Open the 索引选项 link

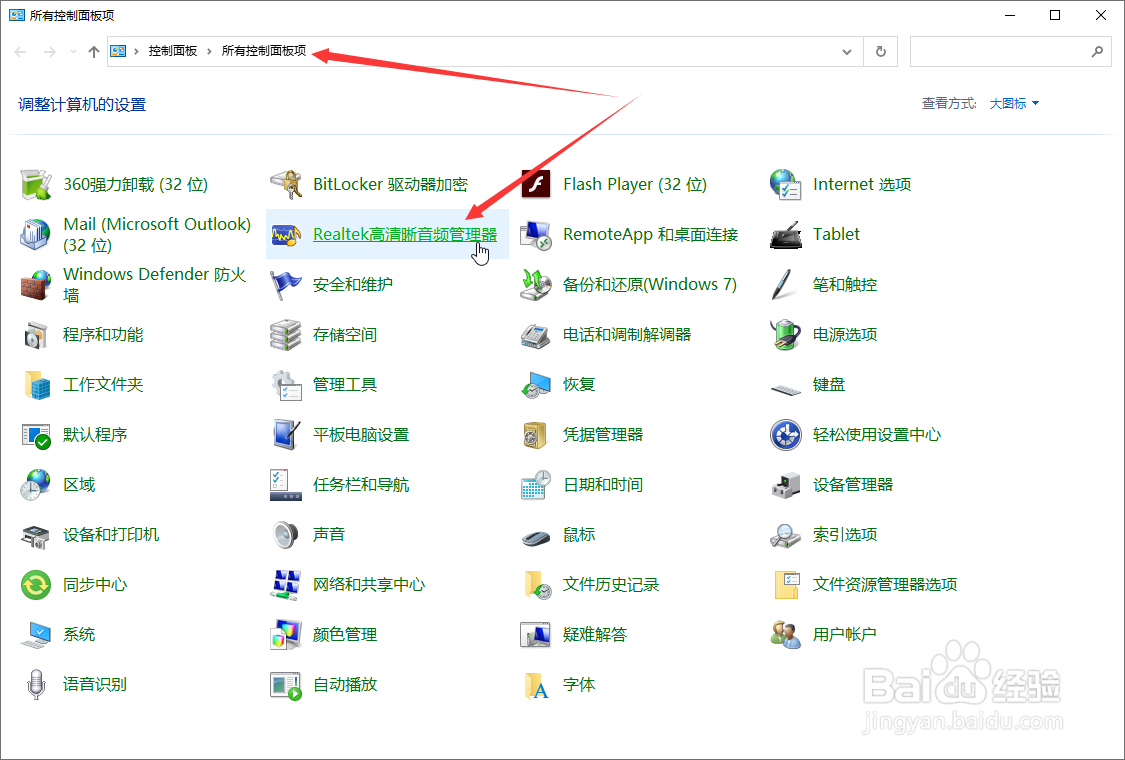pos(844,535)
